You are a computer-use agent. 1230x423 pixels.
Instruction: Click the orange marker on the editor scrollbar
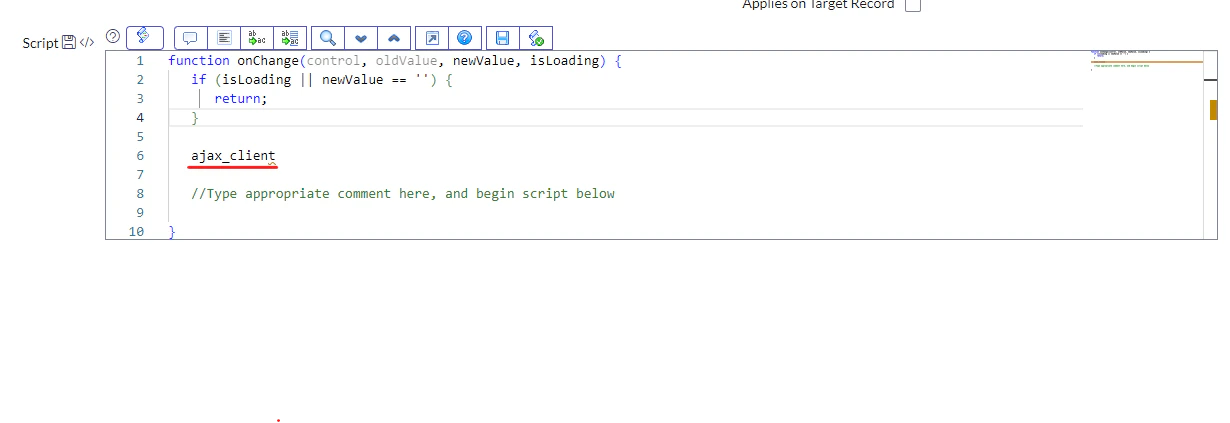(1213, 110)
